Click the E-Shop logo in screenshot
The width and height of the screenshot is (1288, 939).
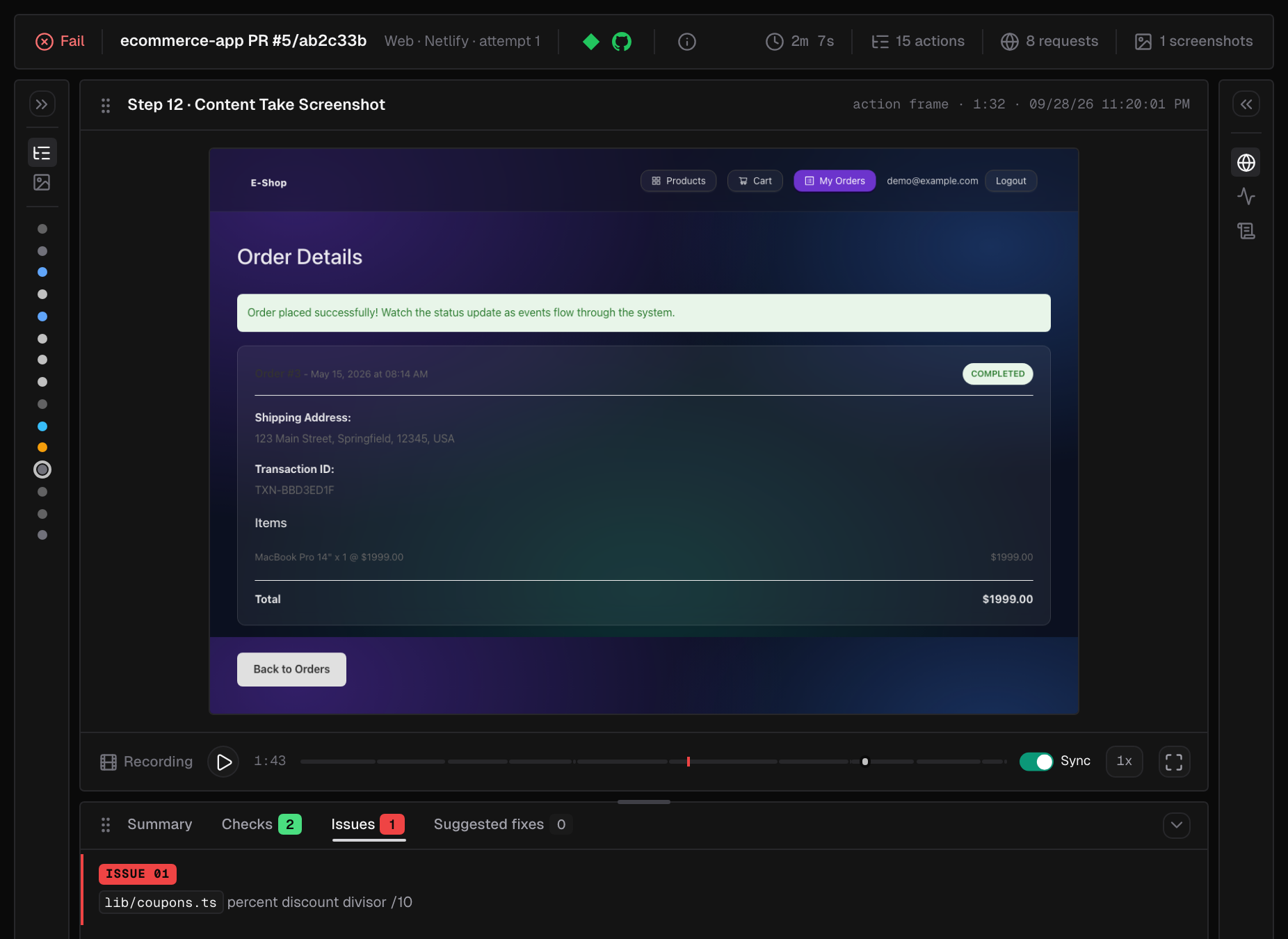click(268, 183)
